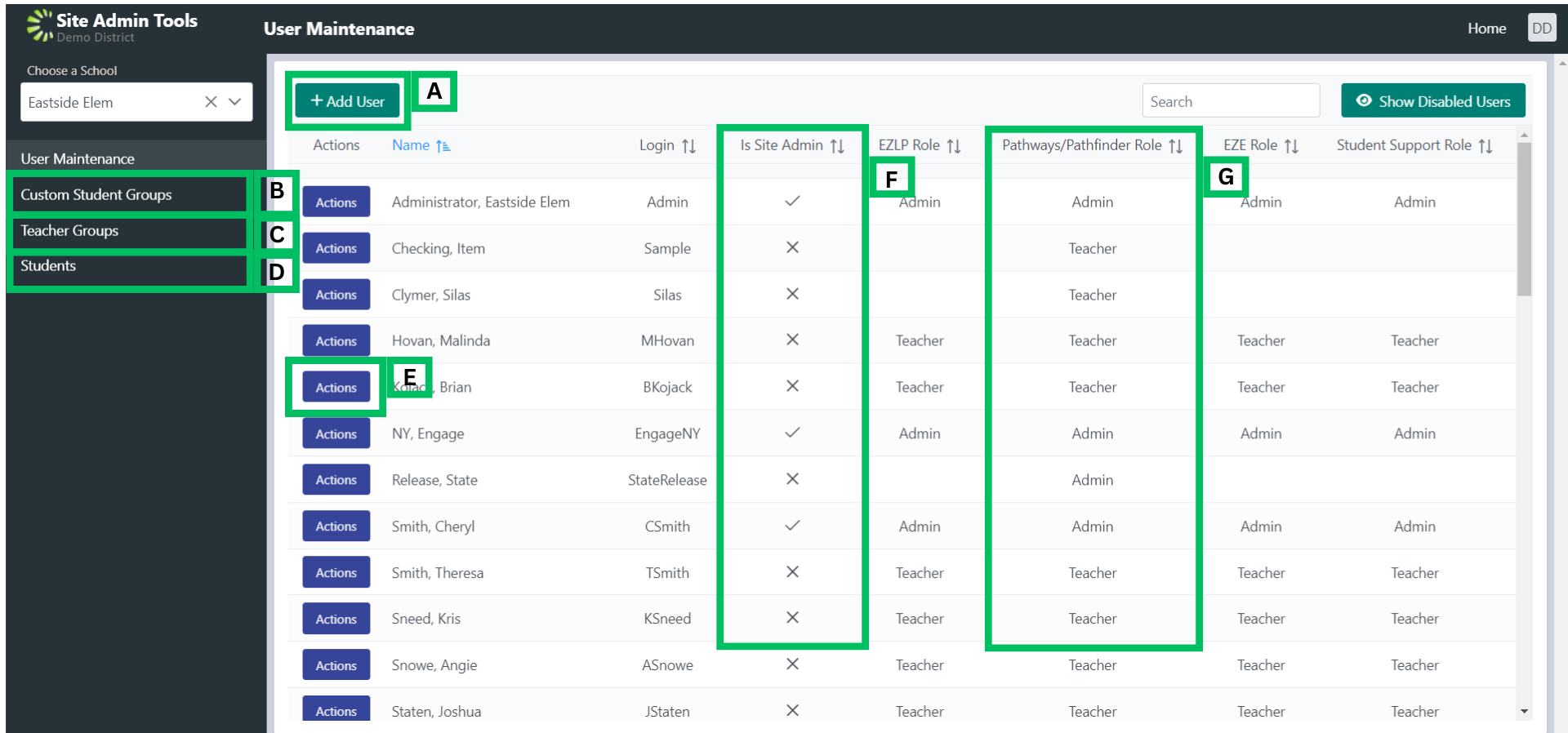
Task: Select login JStaten
Action: [667, 712]
